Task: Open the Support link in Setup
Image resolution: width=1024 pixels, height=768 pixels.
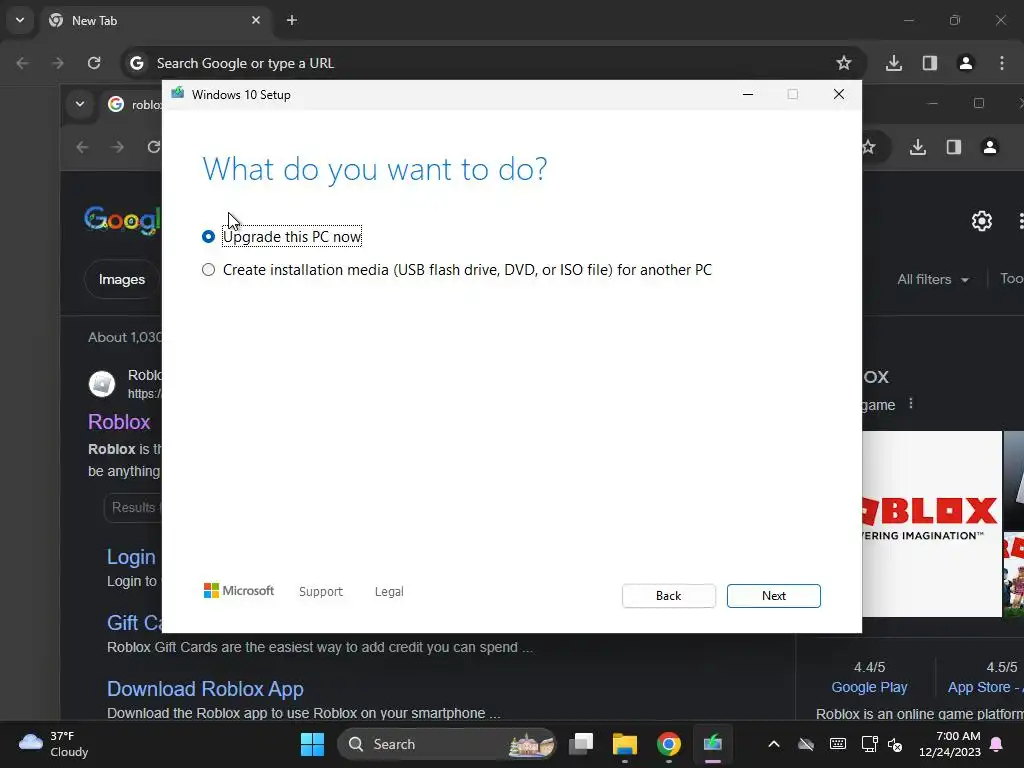Action: coord(321,591)
